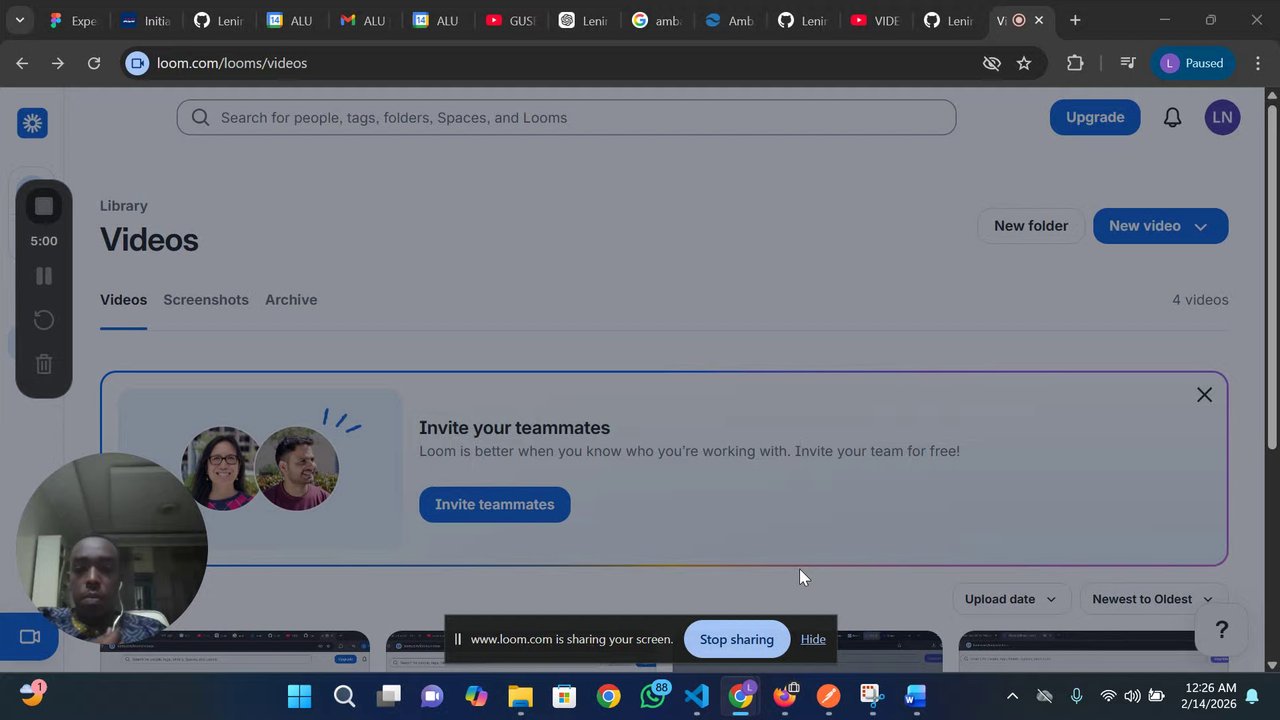
Task: Open the Paused Chrome profile button
Action: (x=1193, y=63)
